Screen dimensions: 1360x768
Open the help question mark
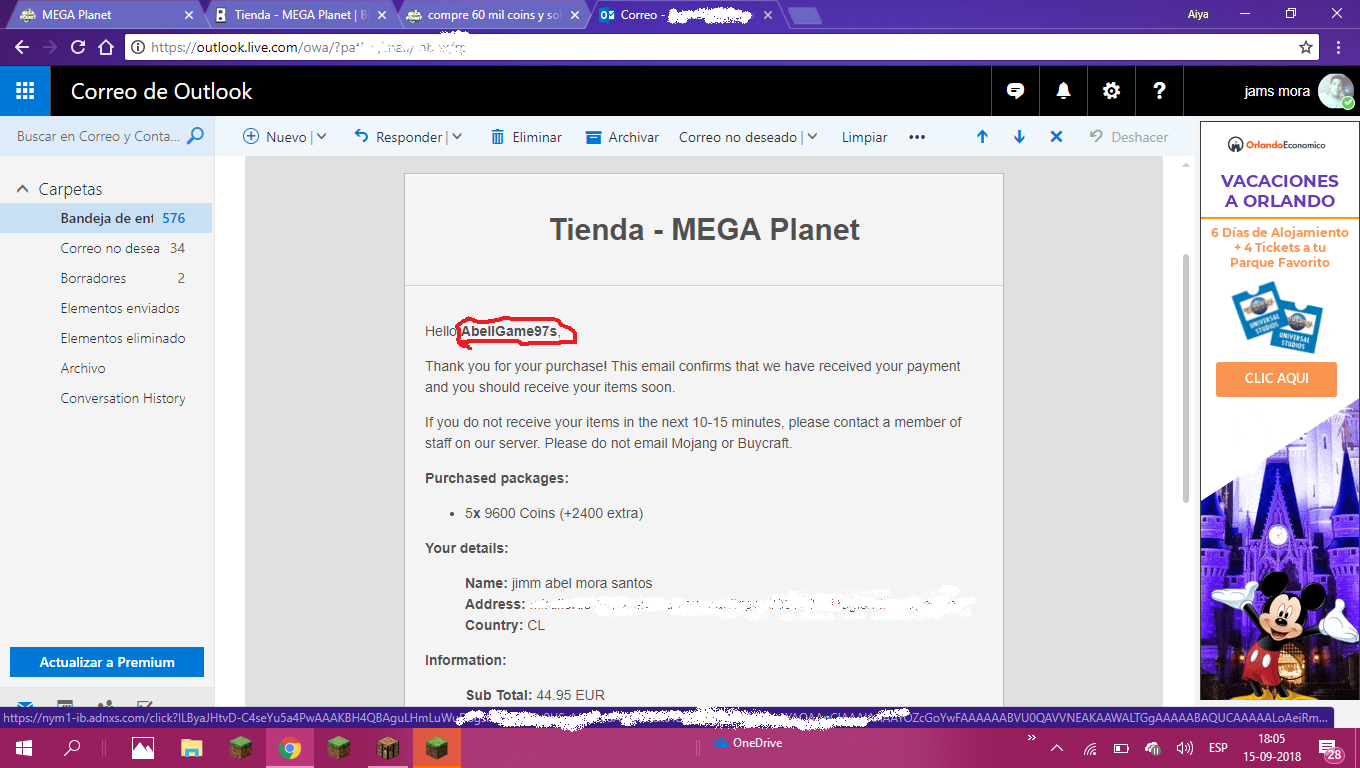point(1159,91)
